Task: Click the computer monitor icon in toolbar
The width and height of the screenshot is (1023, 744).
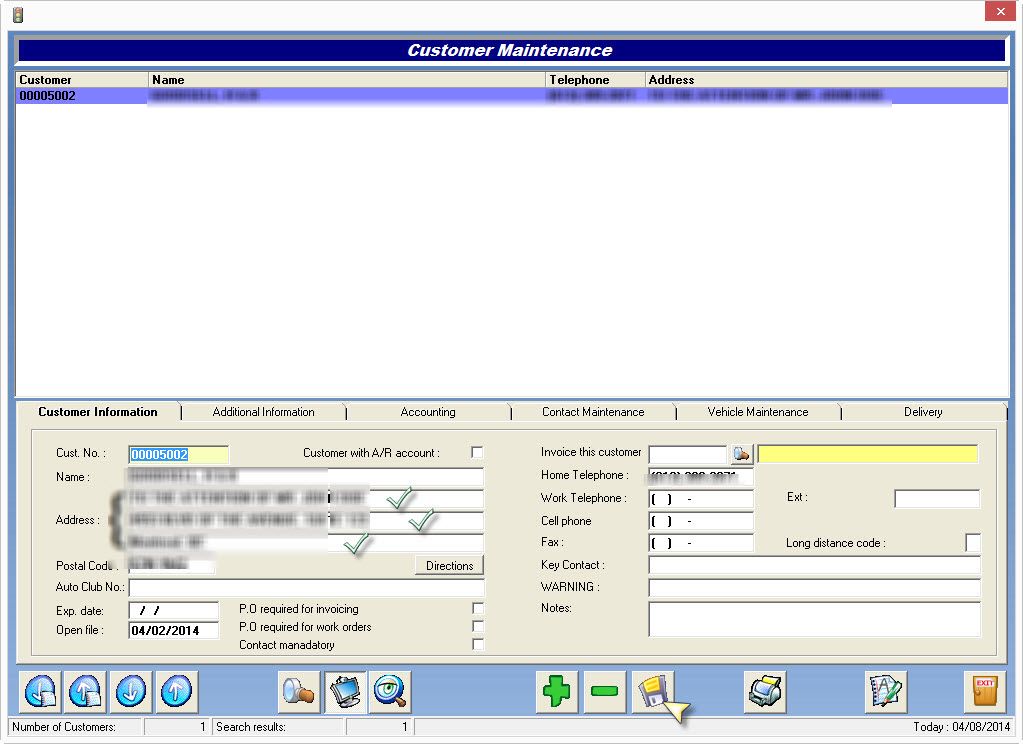Action: pyautogui.click(x=345, y=691)
